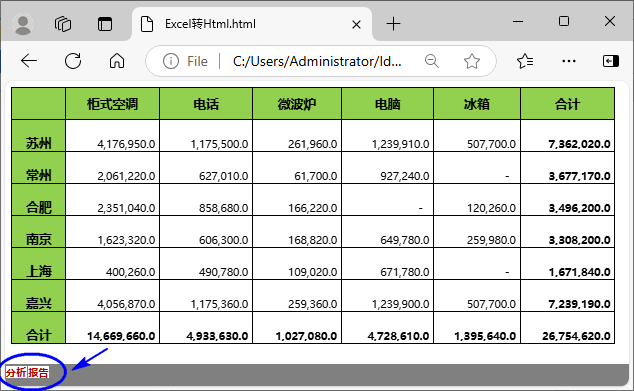Image resolution: width=634 pixels, height=391 pixels.
Task: Click total value 3,677,170.0
Action: [579, 176]
